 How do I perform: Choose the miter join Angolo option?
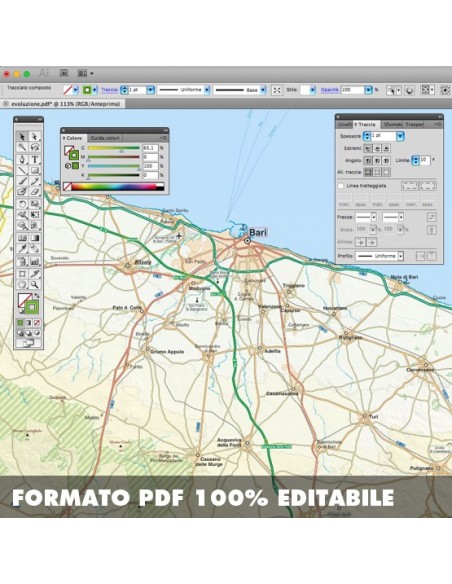367,161
